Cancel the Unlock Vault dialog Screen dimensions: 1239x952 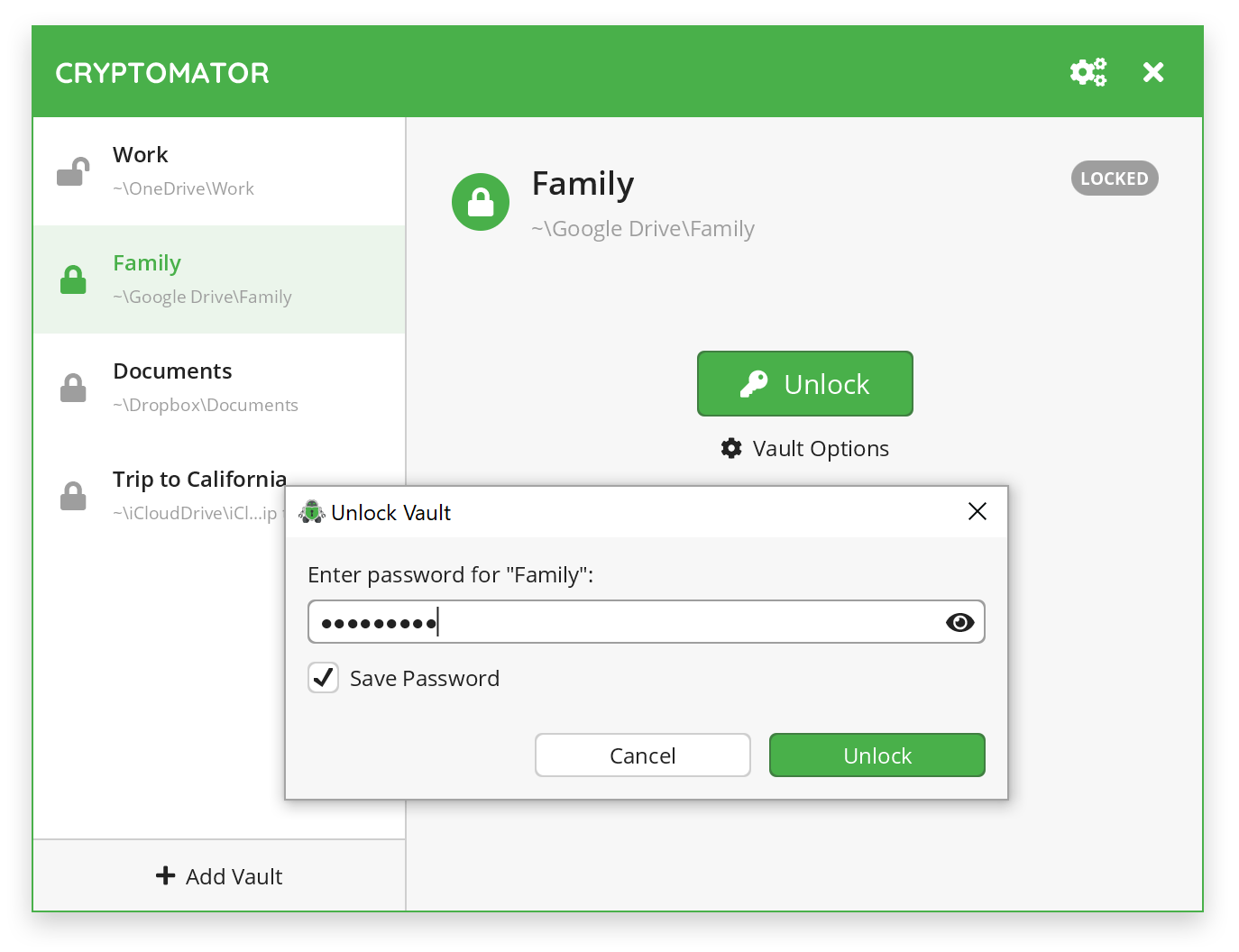pyautogui.click(x=643, y=755)
